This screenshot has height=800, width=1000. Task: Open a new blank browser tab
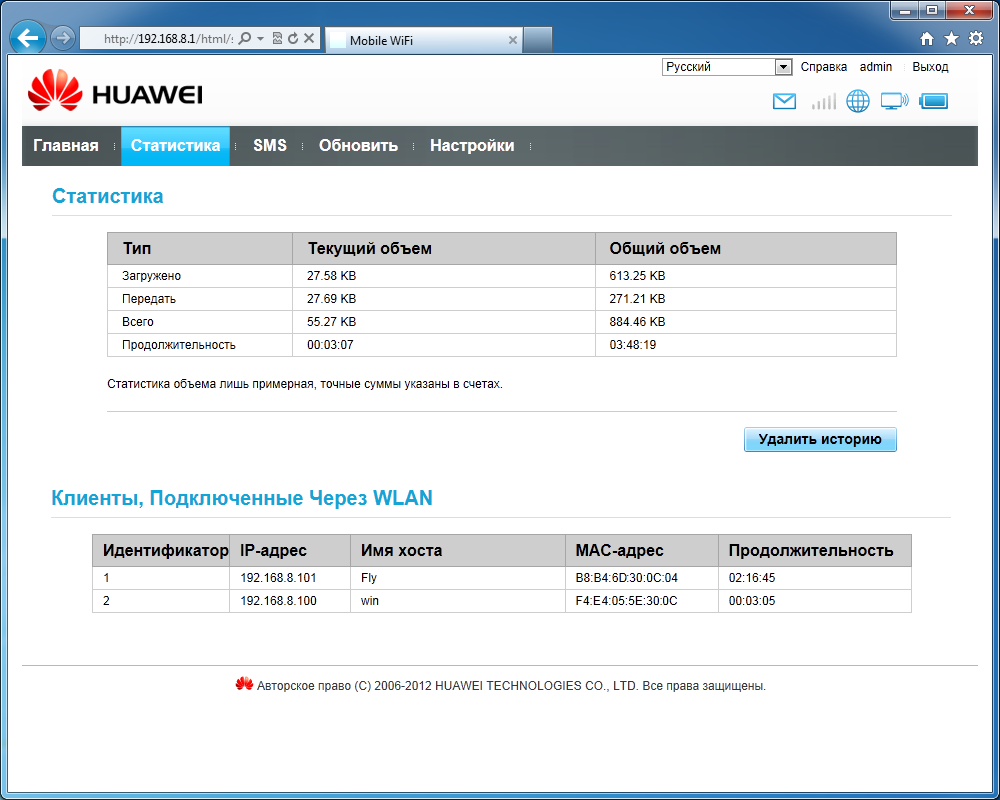coord(538,40)
